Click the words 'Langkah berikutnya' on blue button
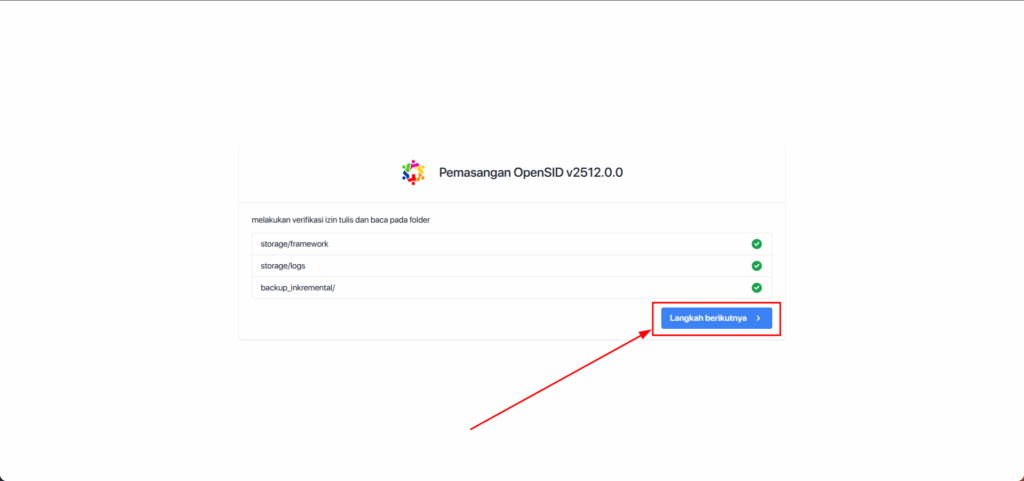The image size is (1024, 481). (708, 318)
